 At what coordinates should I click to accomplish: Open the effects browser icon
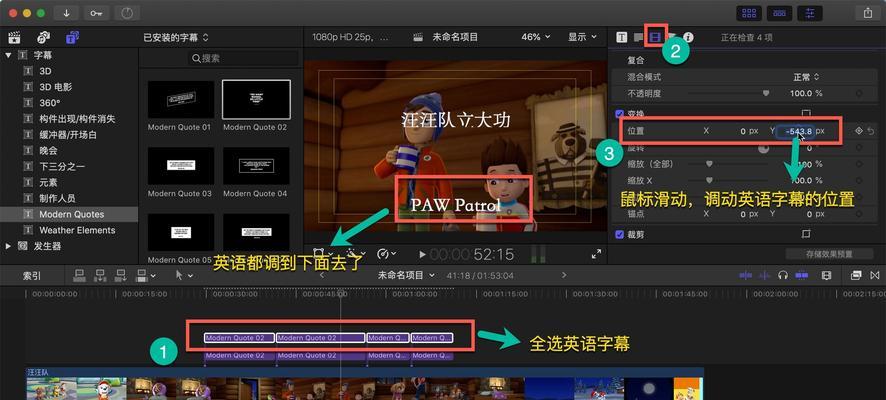click(856, 275)
